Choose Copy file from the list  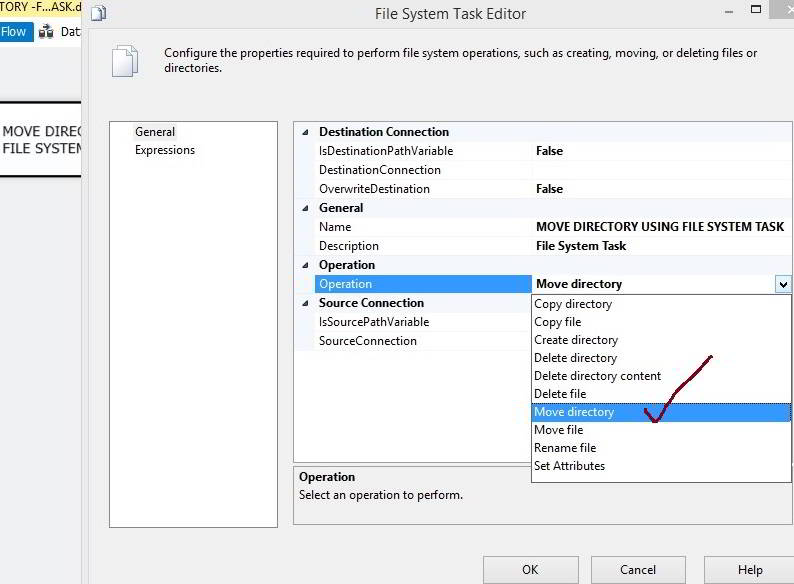point(661,322)
